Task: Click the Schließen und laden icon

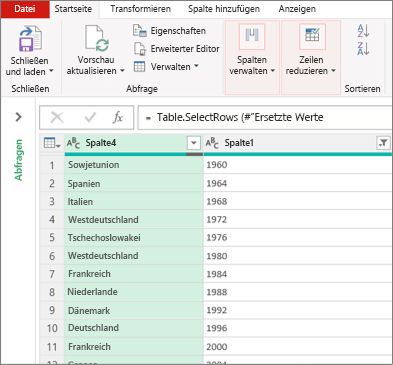Action: coord(30,39)
